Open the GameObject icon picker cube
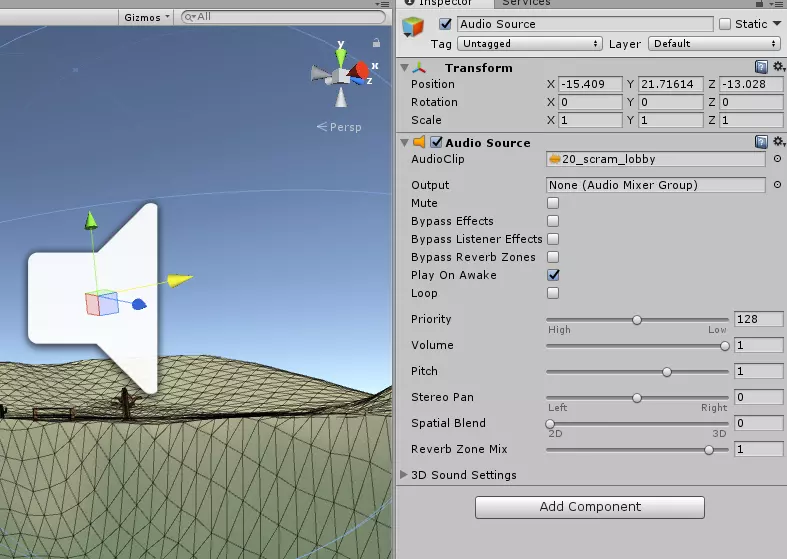Screen dimensions: 787x559 pyautogui.click(x=413, y=27)
